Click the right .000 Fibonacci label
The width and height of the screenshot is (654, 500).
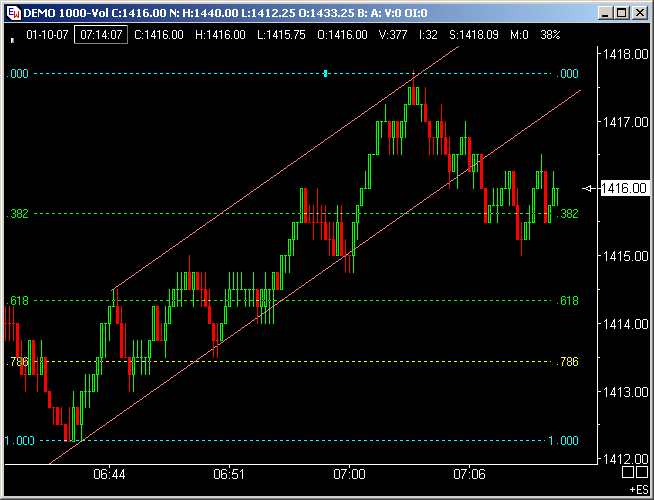(x=567, y=74)
